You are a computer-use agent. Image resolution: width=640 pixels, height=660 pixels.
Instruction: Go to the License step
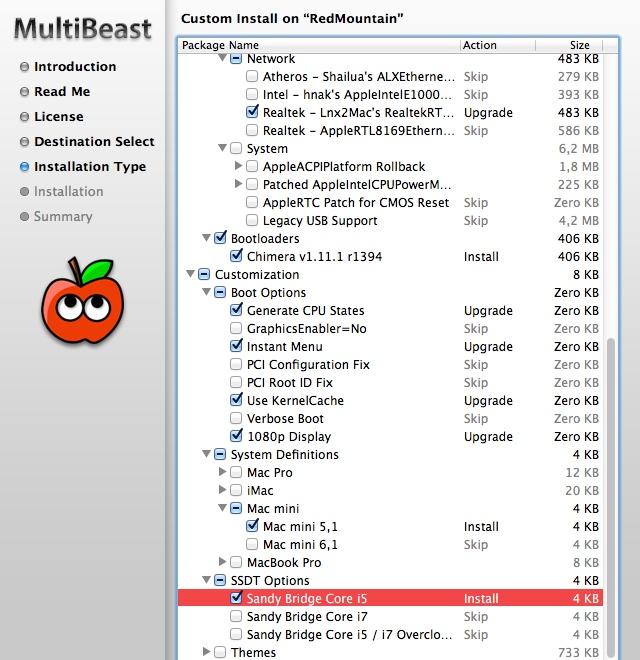(59, 117)
